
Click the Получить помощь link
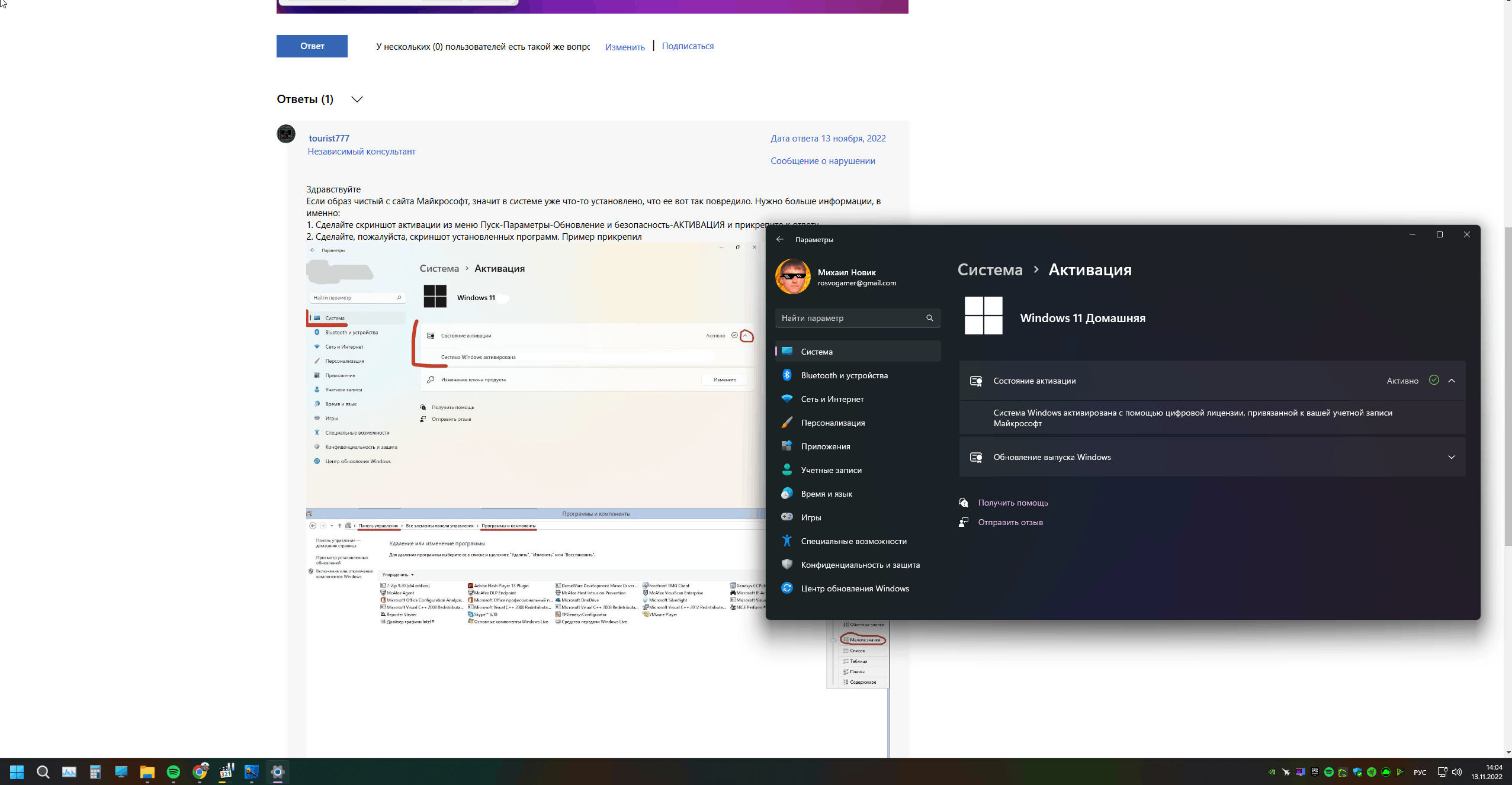(1012, 503)
